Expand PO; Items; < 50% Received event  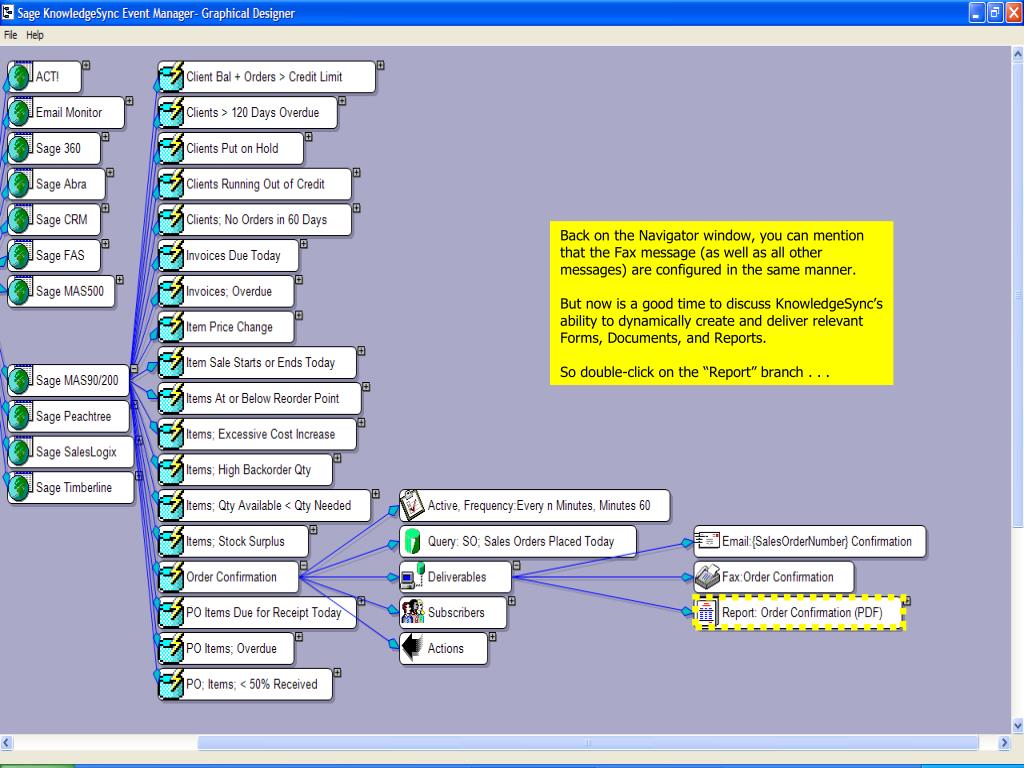[337, 673]
